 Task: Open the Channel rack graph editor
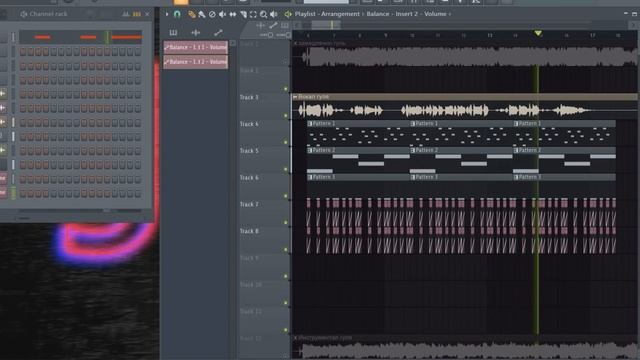pyautogui.click(x=126, y=14)
